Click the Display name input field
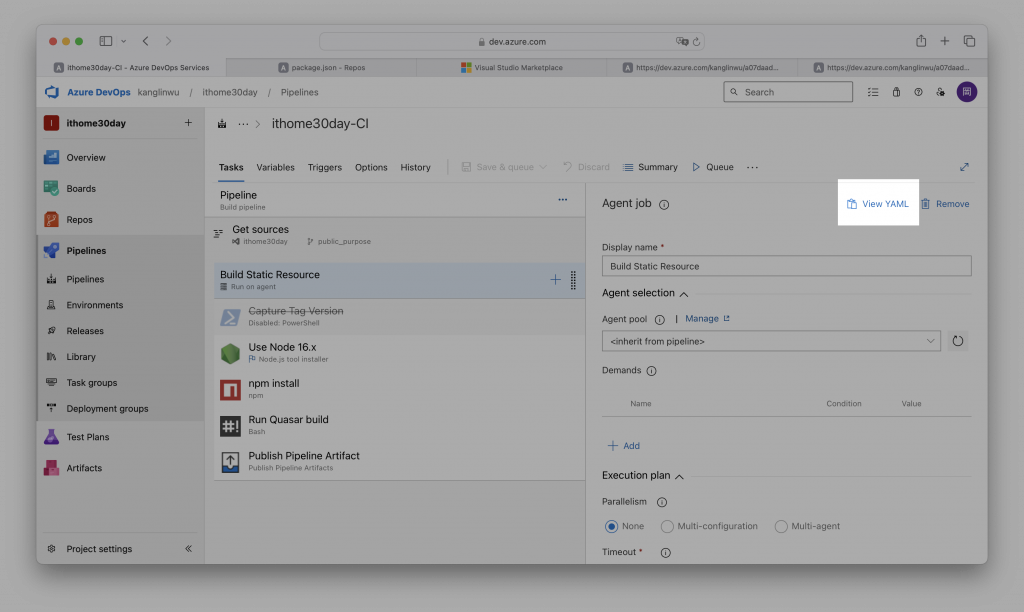 coord(786,266)
